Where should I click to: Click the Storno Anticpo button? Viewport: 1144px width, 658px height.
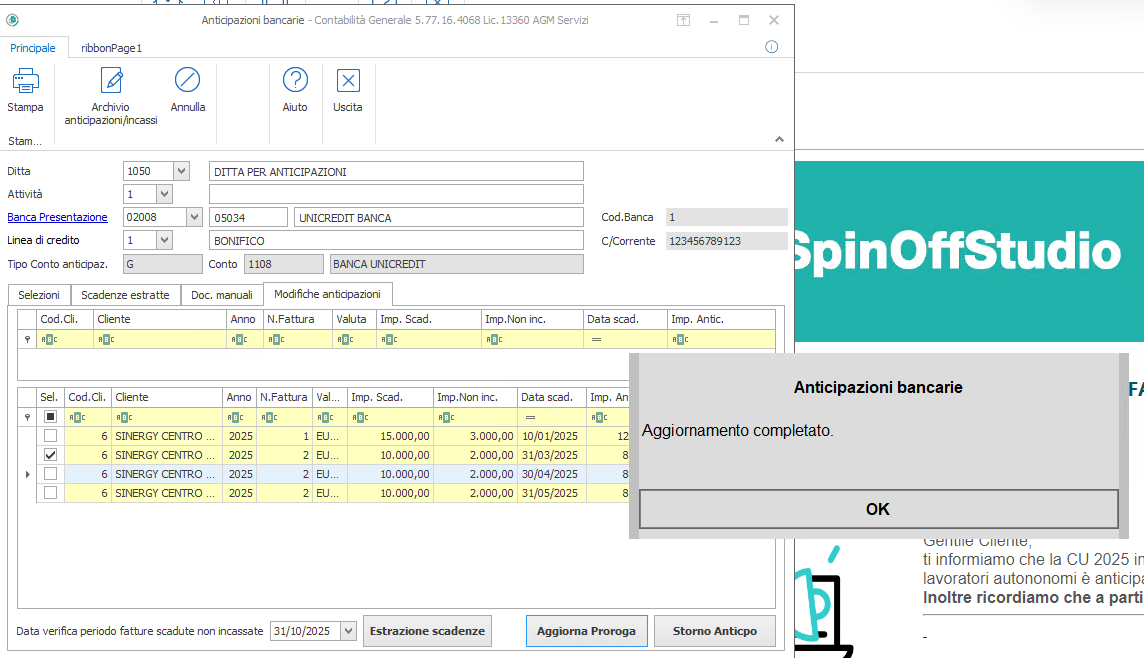(715, 631)
